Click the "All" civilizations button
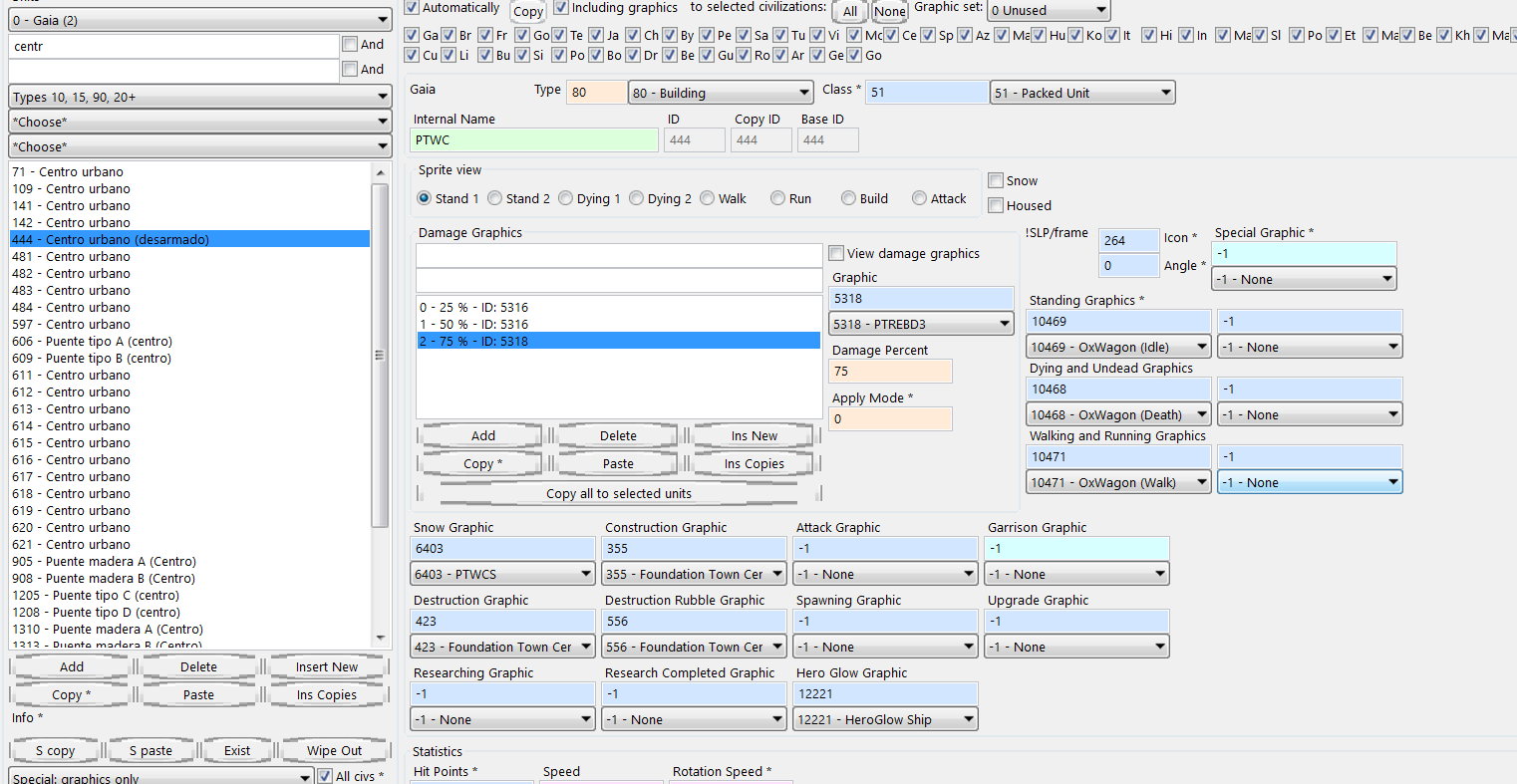Viewport: 1517px width, 784px height. click(849, 12)
